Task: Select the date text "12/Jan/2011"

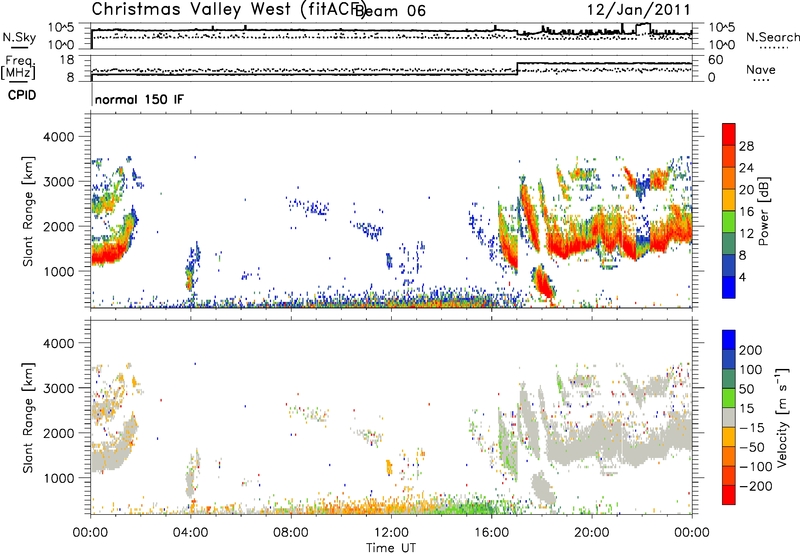Action: click(638, 10)
